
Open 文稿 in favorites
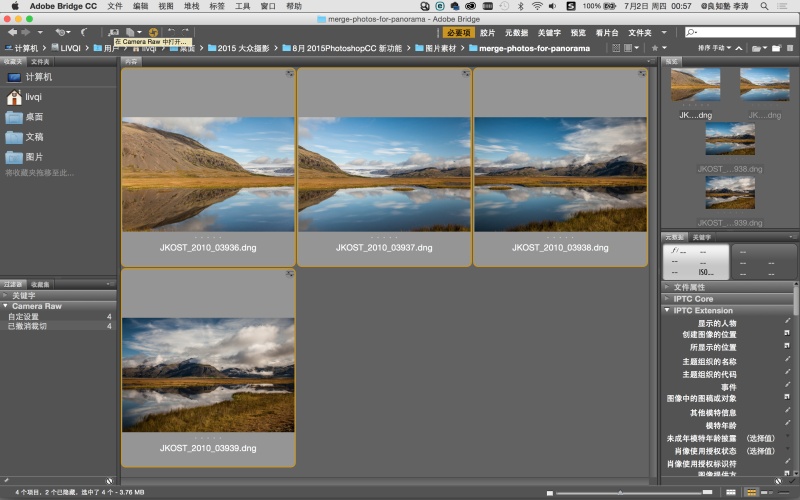(x=24, y=137)
